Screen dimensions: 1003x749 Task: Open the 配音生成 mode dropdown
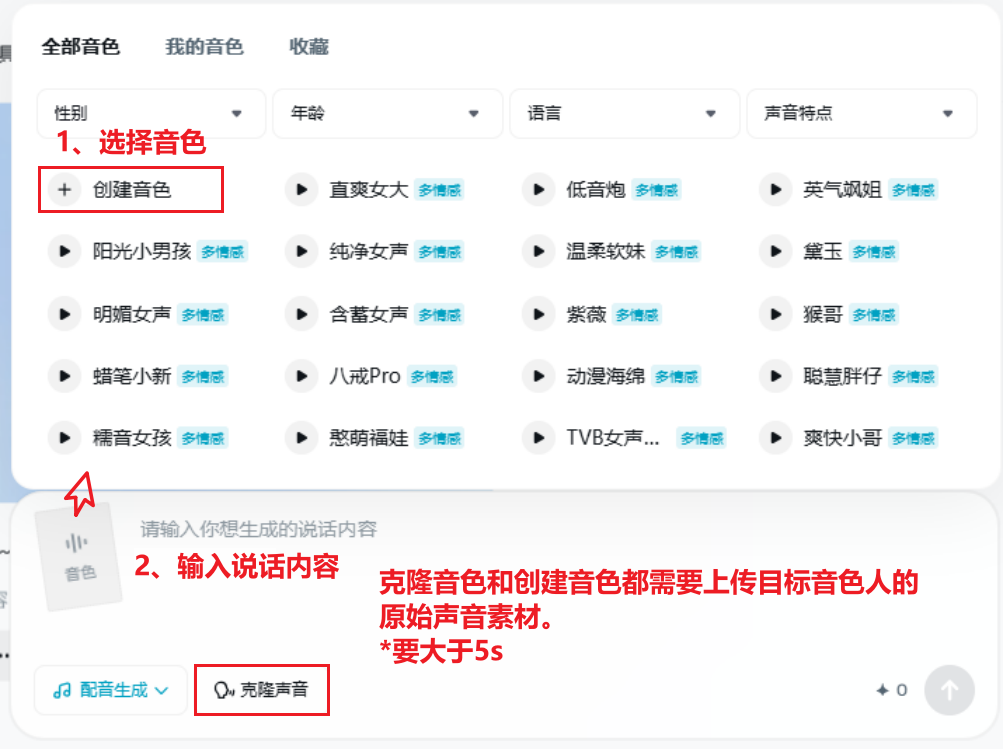[110, 690]
